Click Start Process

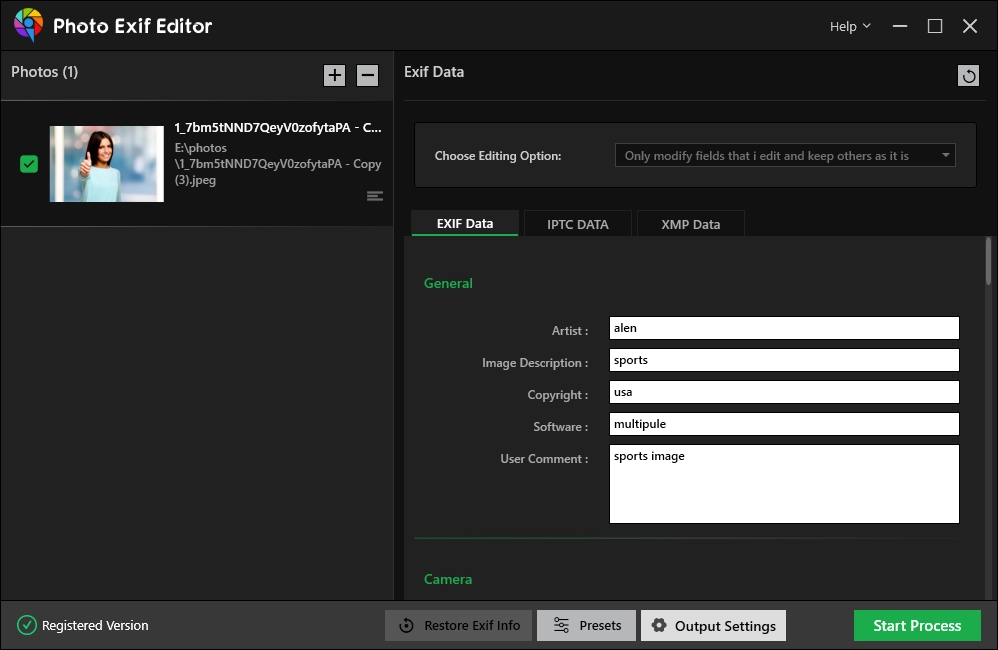point(917,625)
